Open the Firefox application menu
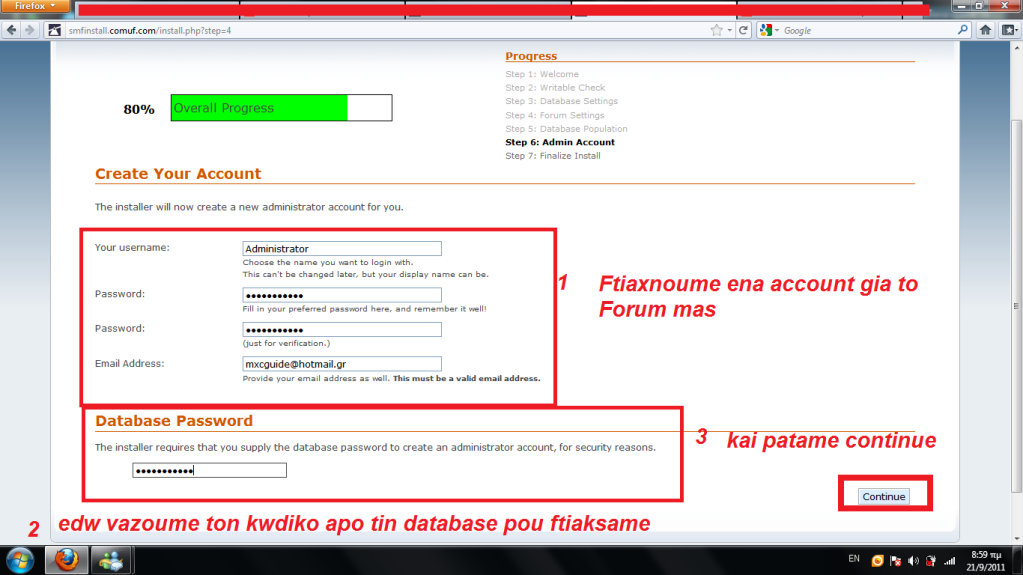 (35, 6)
